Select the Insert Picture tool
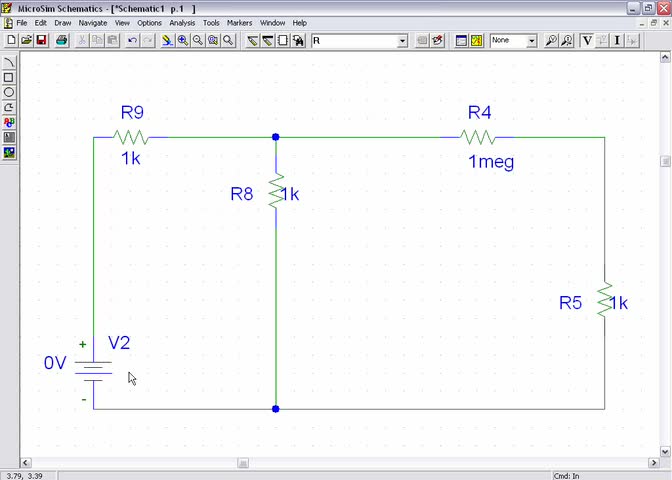672x480 pixels. (x=9, y=153)
